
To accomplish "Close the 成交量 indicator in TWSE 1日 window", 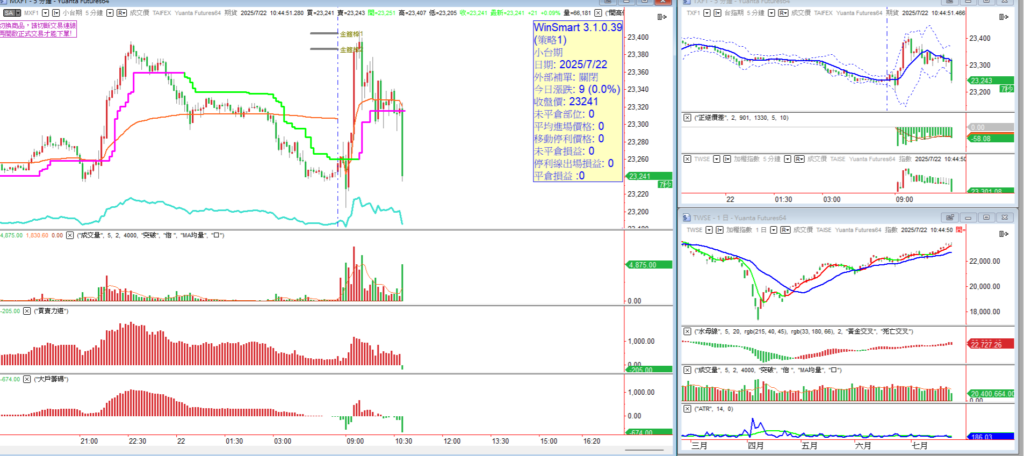I will 687,370.
